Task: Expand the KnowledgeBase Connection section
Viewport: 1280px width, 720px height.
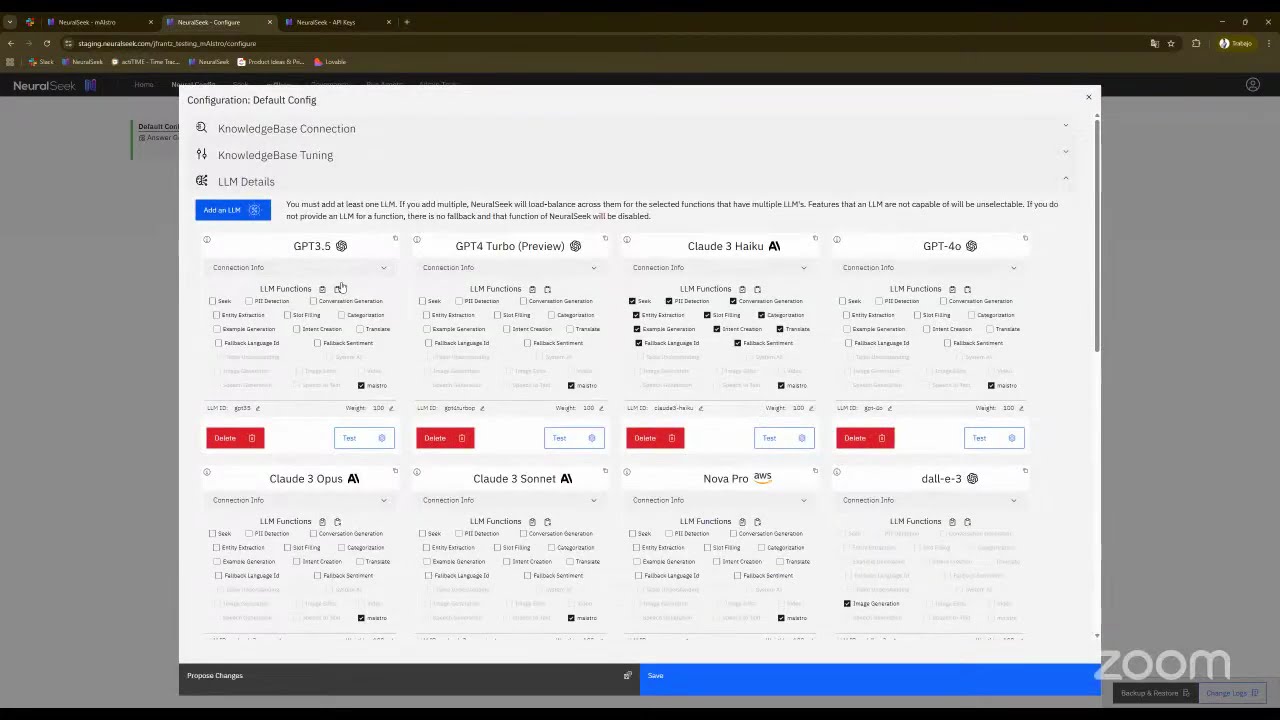Action: coord(634,129)
